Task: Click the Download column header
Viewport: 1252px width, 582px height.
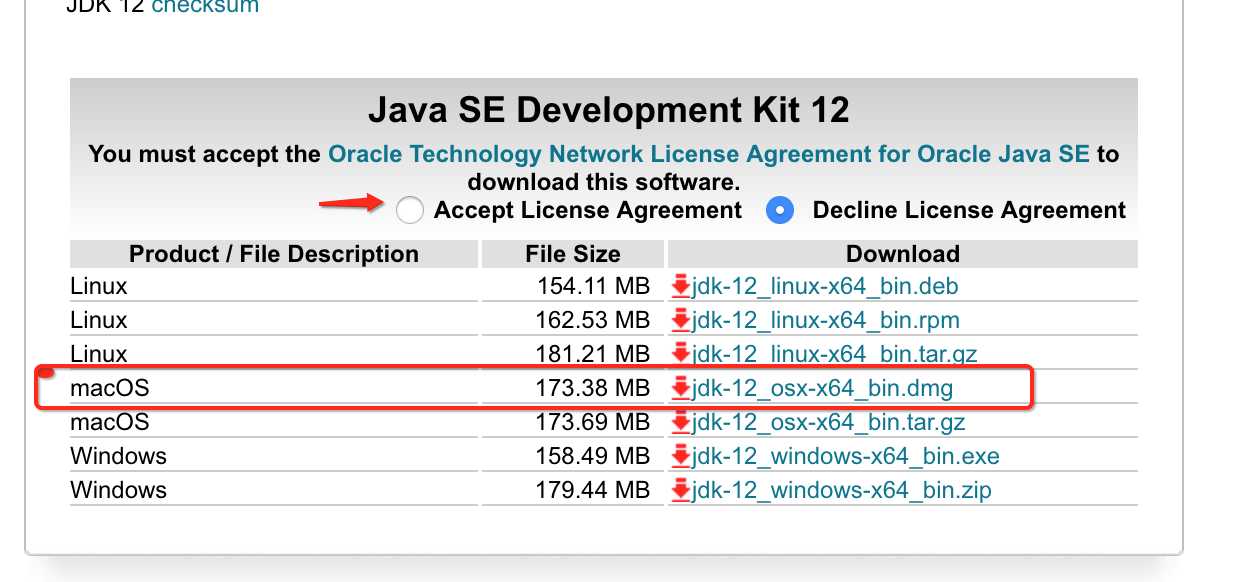Action: [x=903, y=254]
